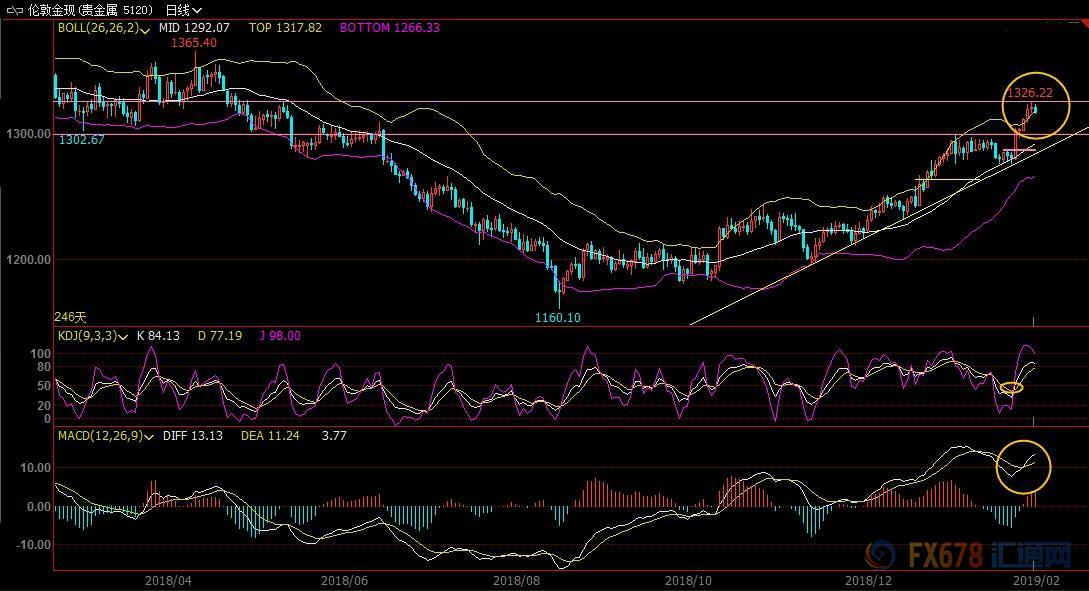Click the 1200.00 price axis label
This screenshot has width=1089, height=591.
click(x=28, y=260)
